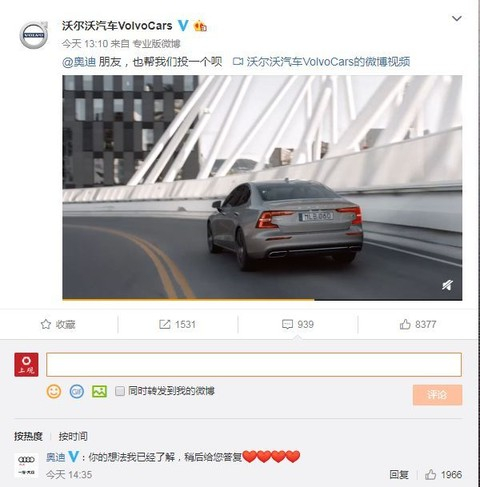Screen dimensions: 480x487
Task: Play the Volvo car video thumbnail
Action: coord(262,187)
